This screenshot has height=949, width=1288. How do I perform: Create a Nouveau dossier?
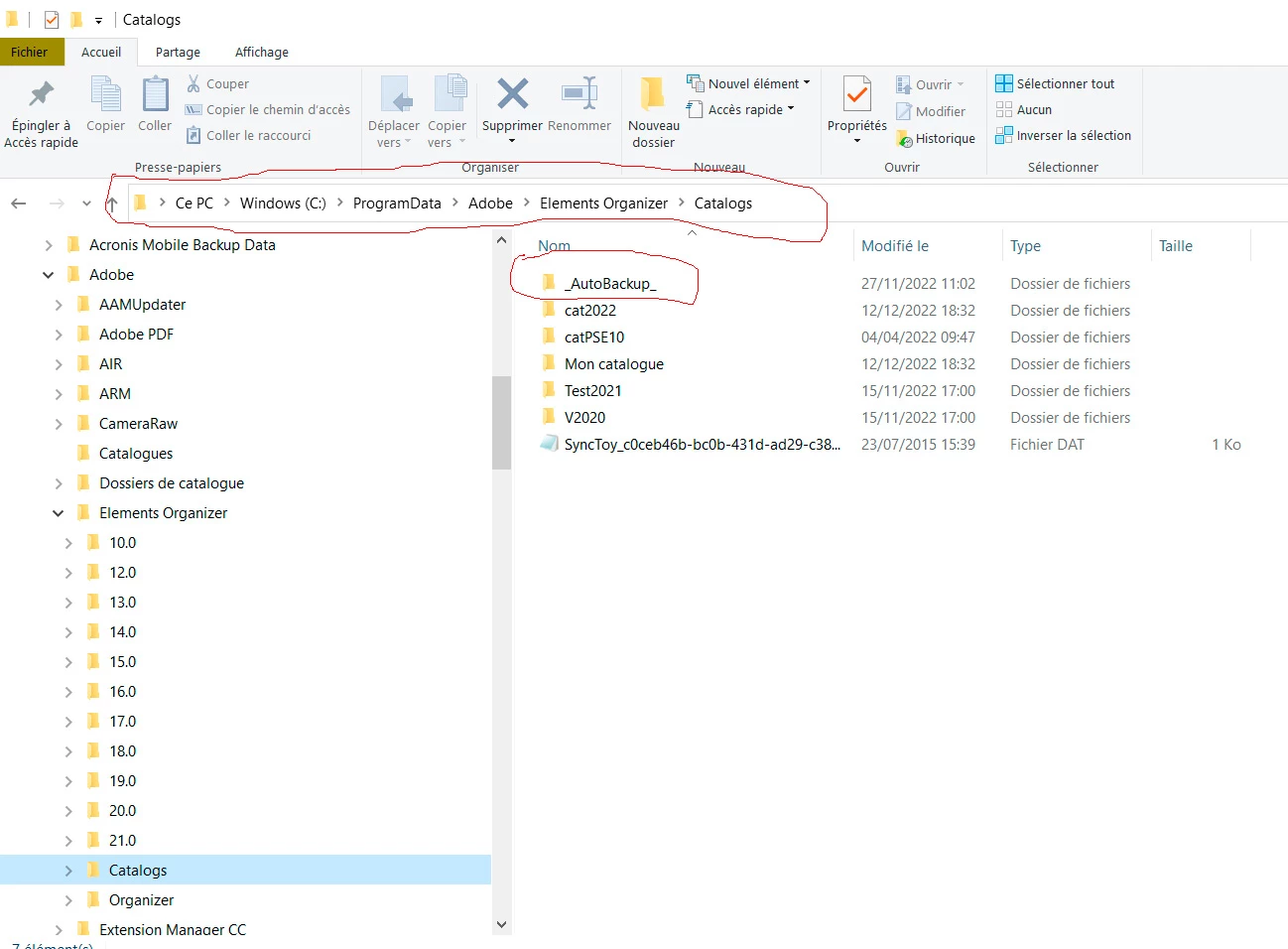[x=654, y=113]
